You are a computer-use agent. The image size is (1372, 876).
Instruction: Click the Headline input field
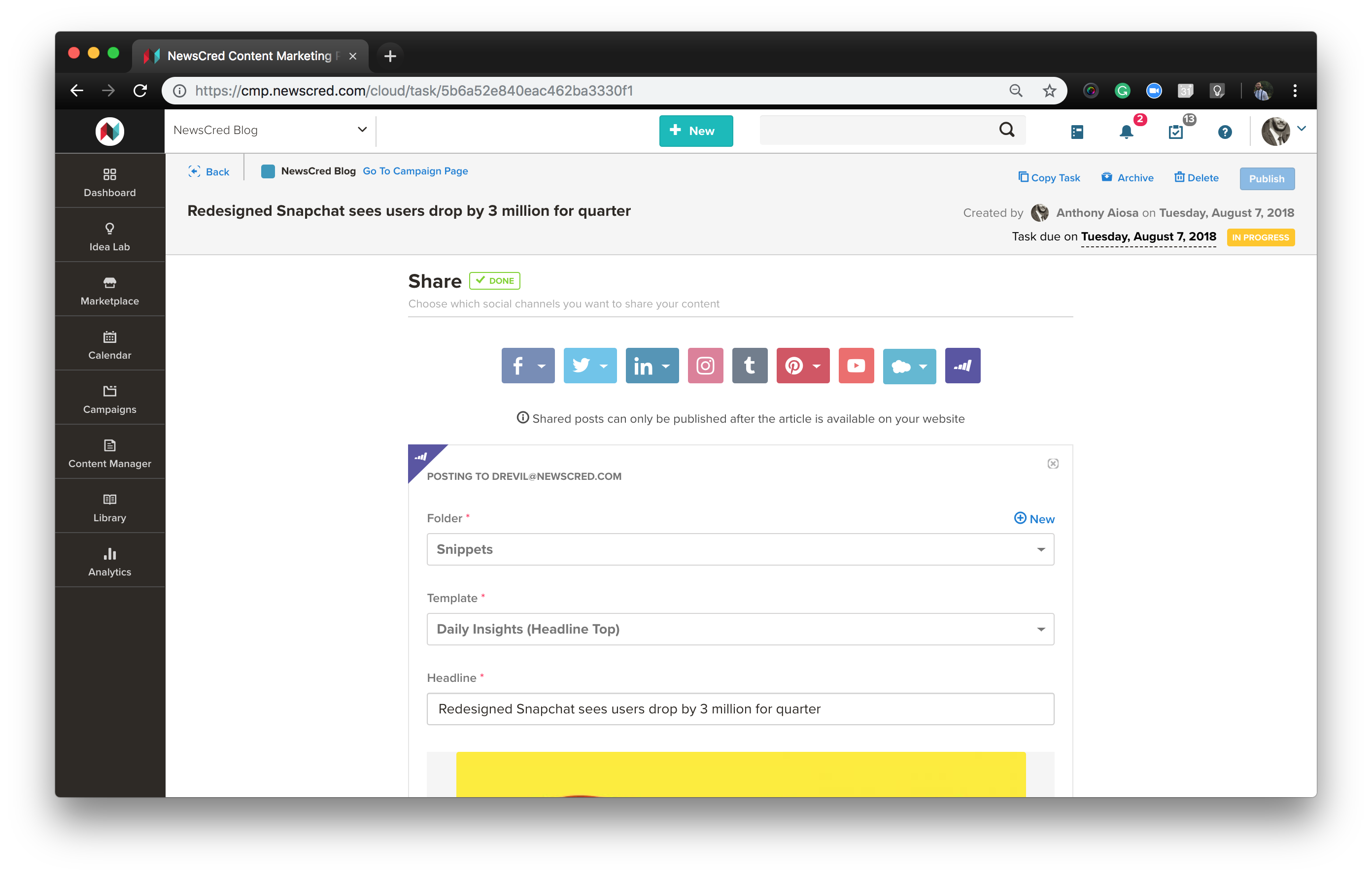click(740, 708)
